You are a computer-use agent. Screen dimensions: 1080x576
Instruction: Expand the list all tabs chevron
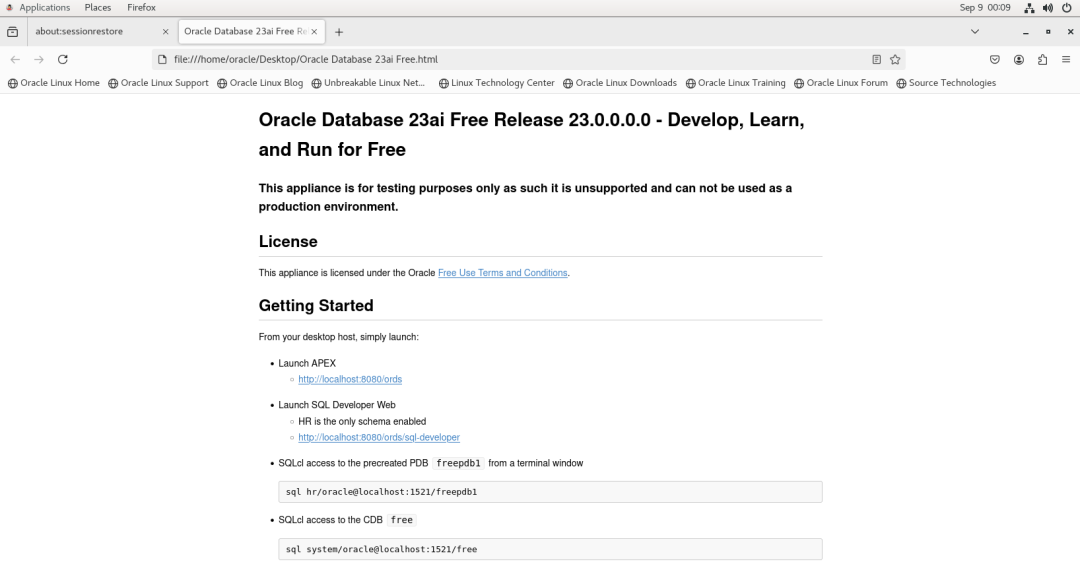coord(975,32)
